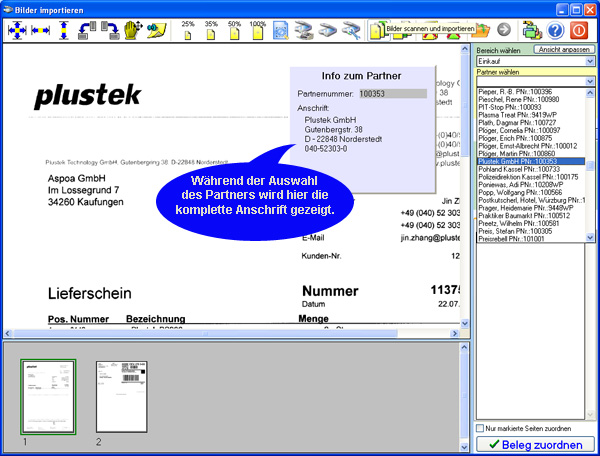Click document preview scroll-down arrow

465,323
